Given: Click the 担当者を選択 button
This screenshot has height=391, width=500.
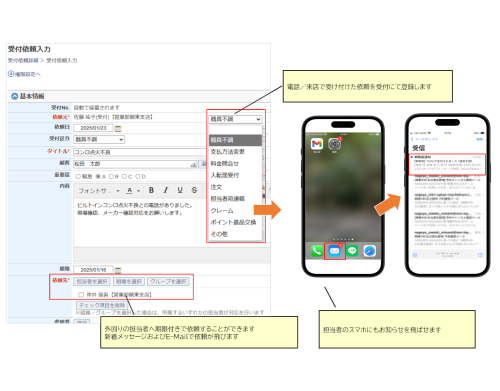Looking at the screenshot, I should [92, 282].
